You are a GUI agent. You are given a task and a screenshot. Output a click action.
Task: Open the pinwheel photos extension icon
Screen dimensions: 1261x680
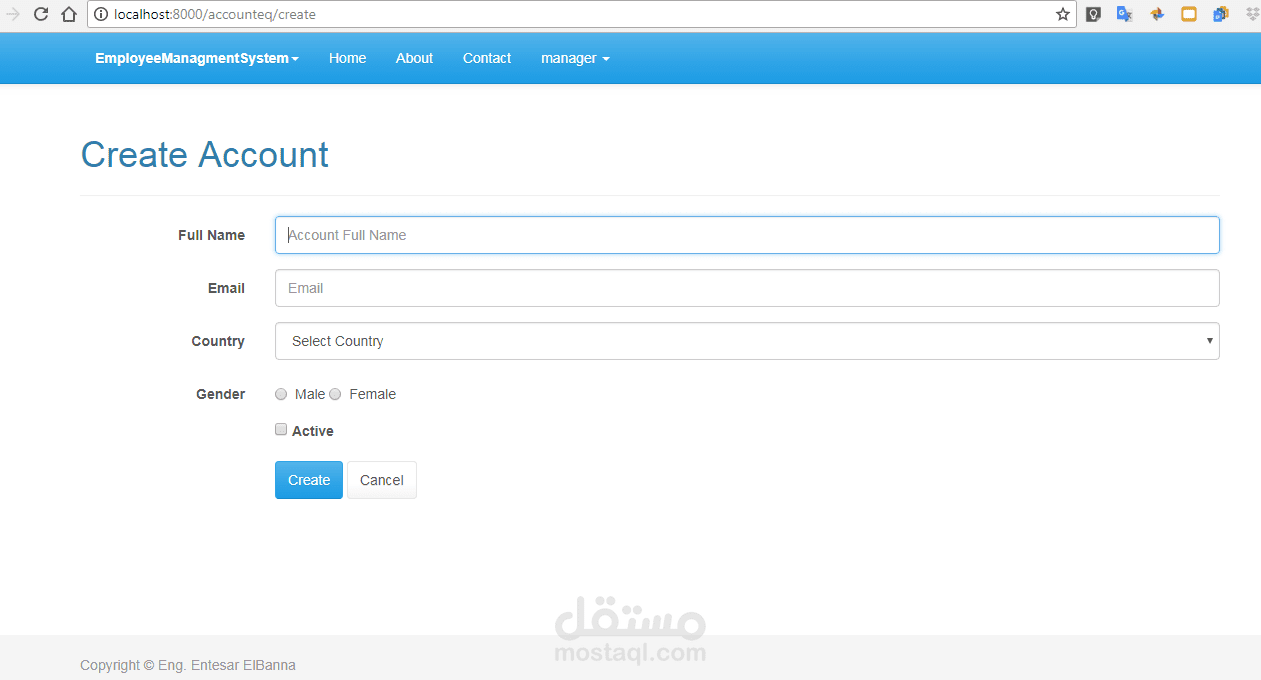1157,14
